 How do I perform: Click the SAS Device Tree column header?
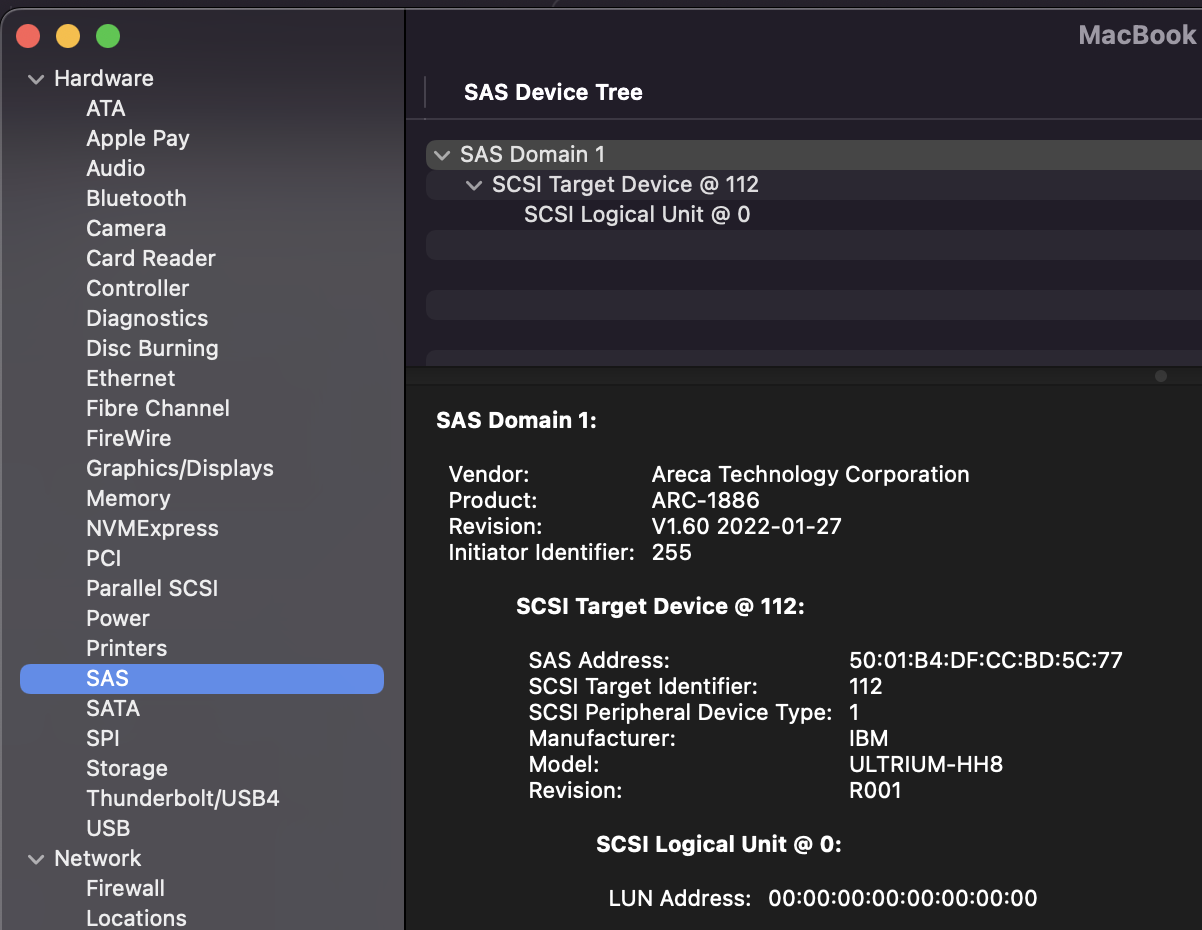pos(553,93)
